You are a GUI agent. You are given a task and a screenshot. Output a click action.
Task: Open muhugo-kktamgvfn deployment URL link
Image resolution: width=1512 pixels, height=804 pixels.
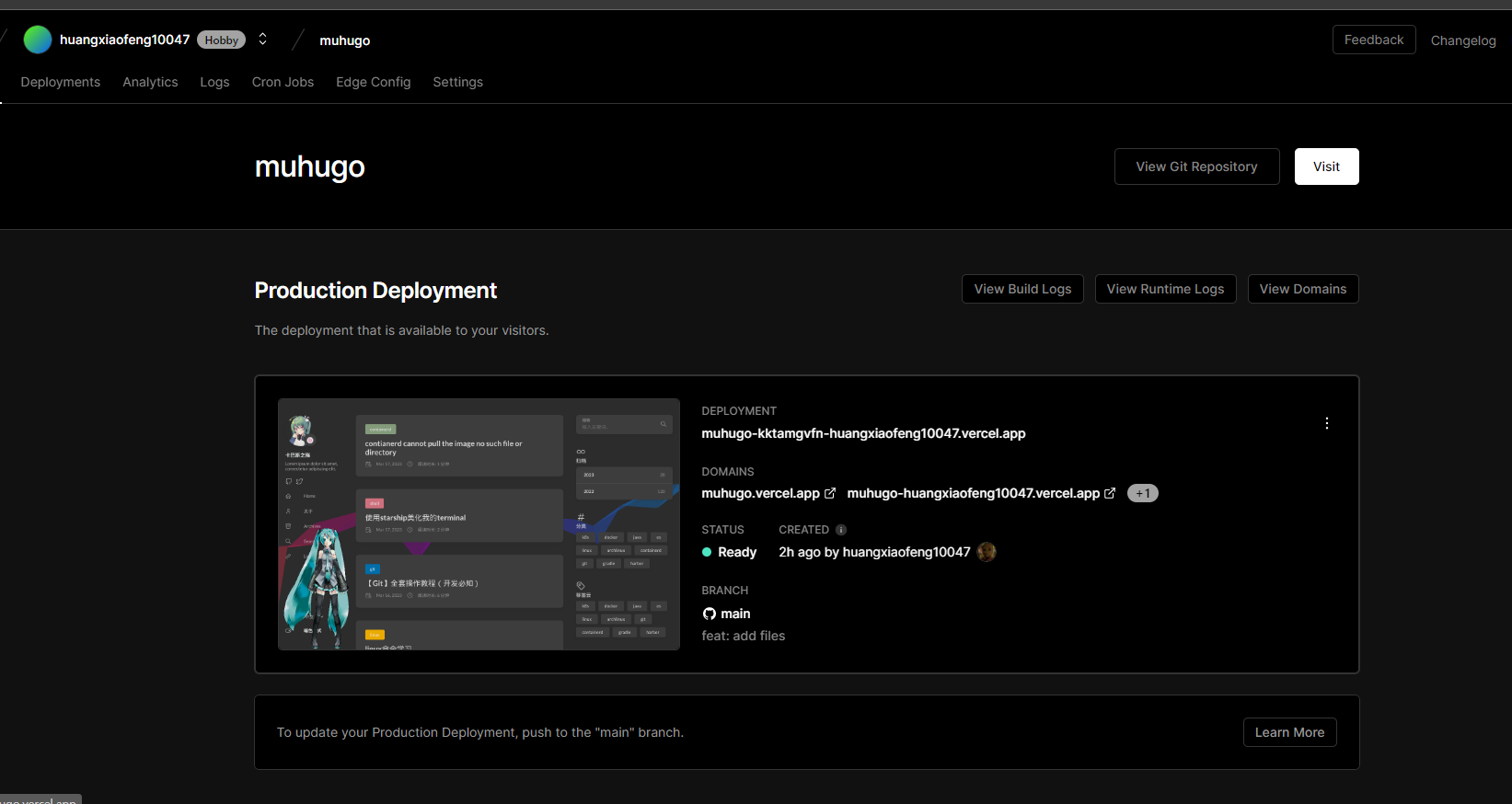[x=863, y=433]
